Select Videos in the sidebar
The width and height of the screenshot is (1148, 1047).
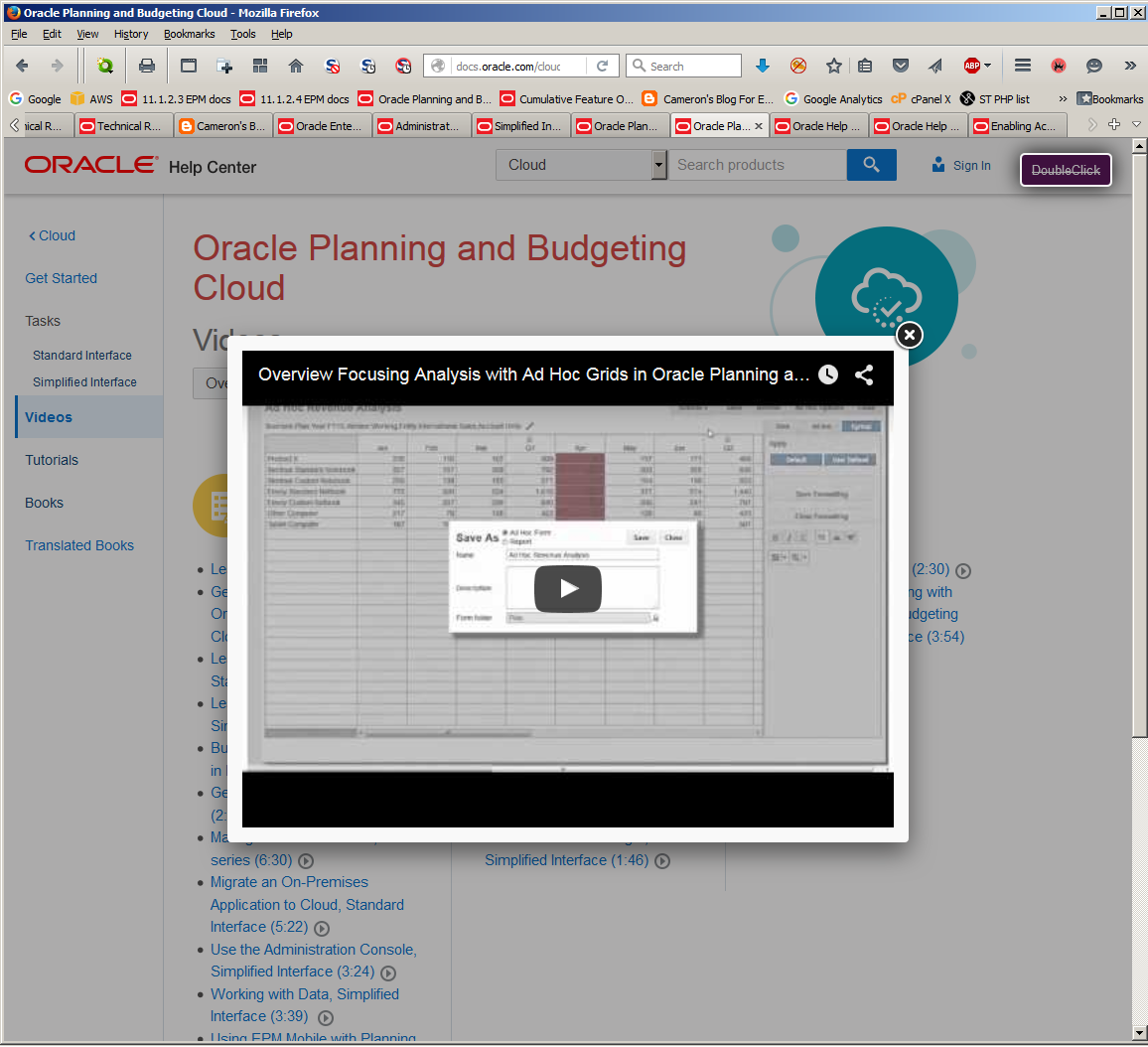coord(49,417)
